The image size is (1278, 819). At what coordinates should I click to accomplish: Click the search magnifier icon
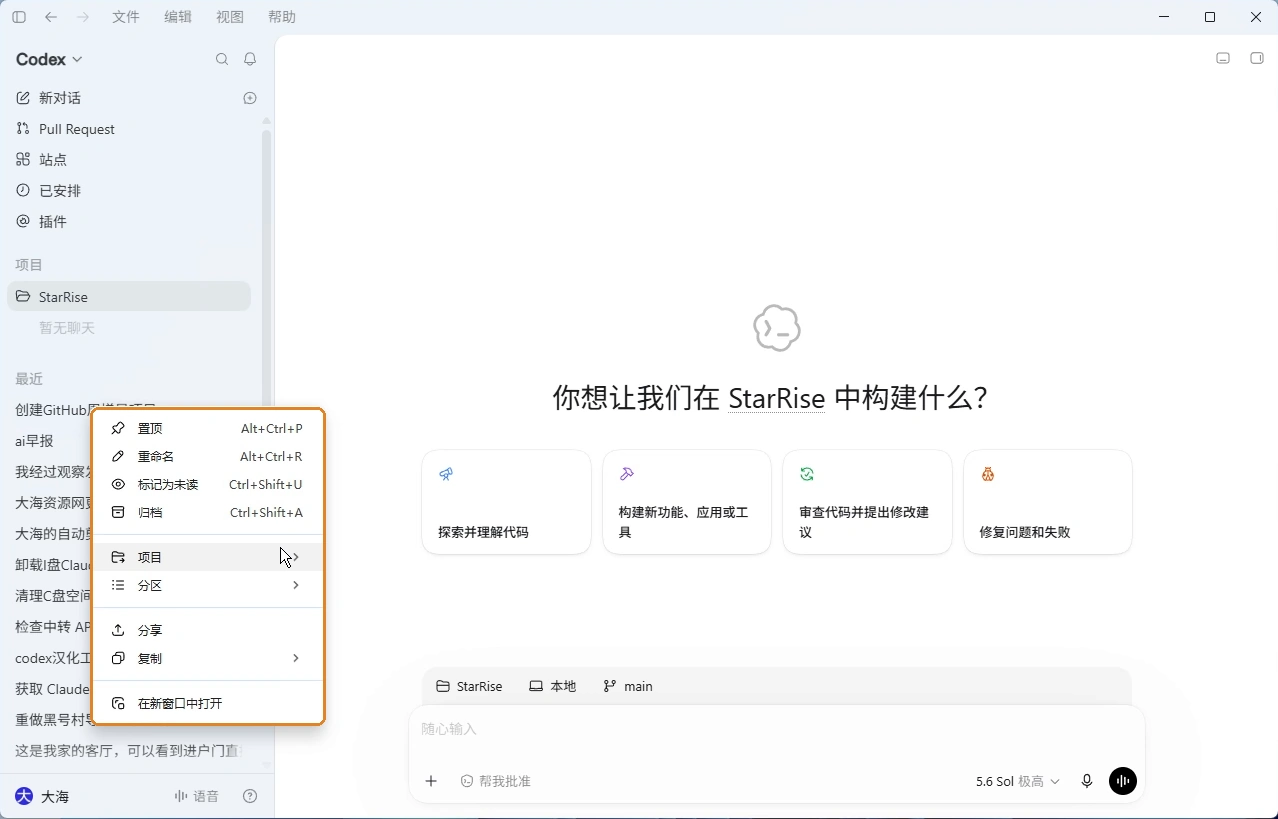click(x=222, y=59)
